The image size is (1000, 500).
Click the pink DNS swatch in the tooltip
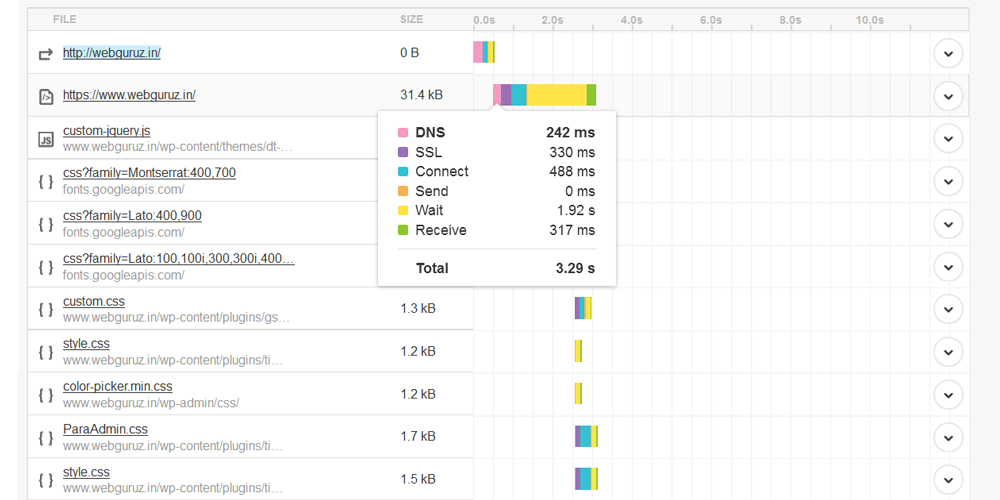[x=403, y=133]
